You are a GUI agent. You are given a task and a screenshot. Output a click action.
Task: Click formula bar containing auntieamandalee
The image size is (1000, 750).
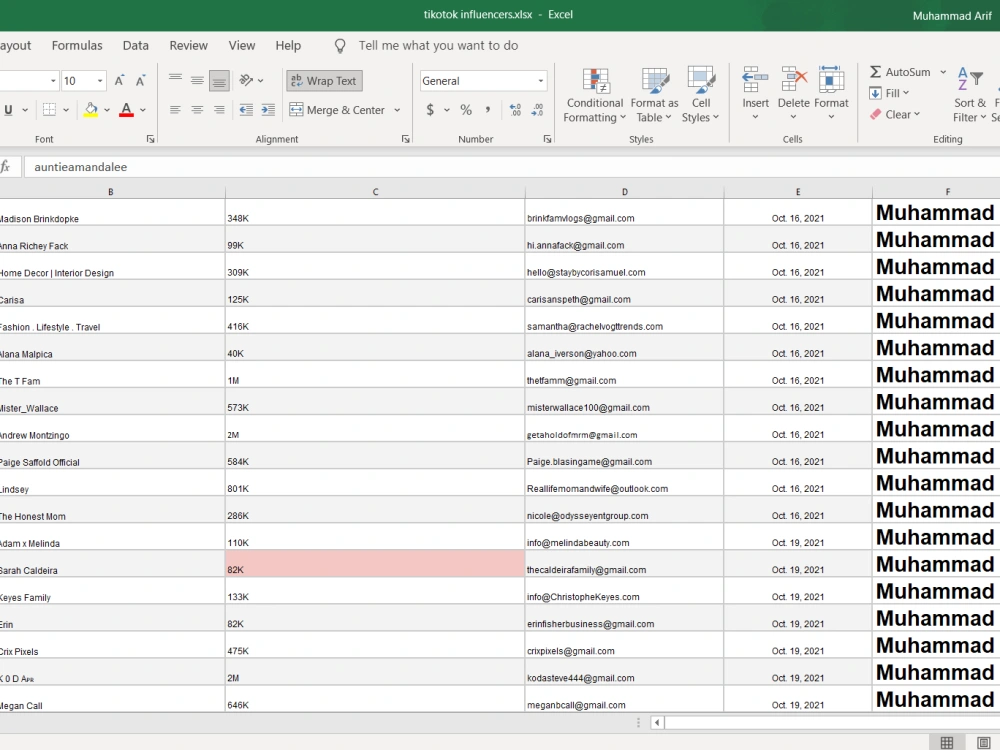510,167
